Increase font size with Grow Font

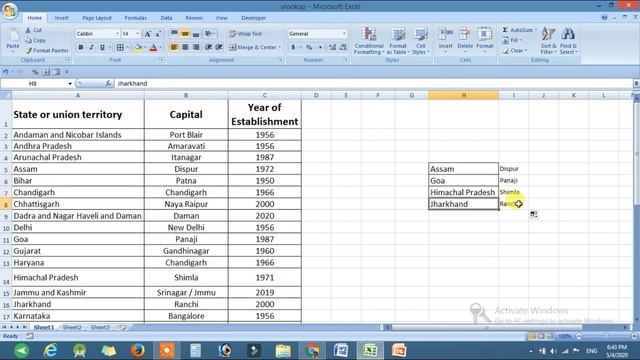(148, 34)
